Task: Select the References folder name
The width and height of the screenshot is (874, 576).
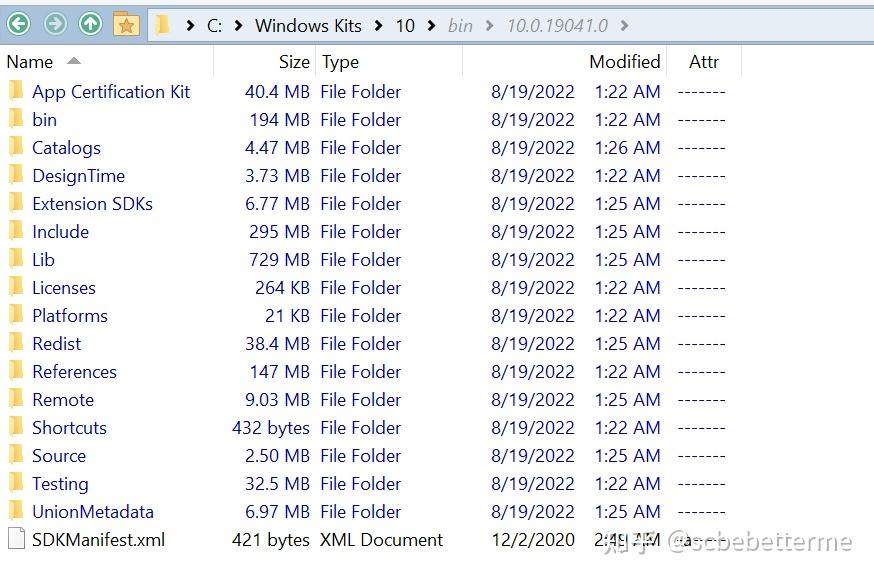Action: [x=75, y=371]
